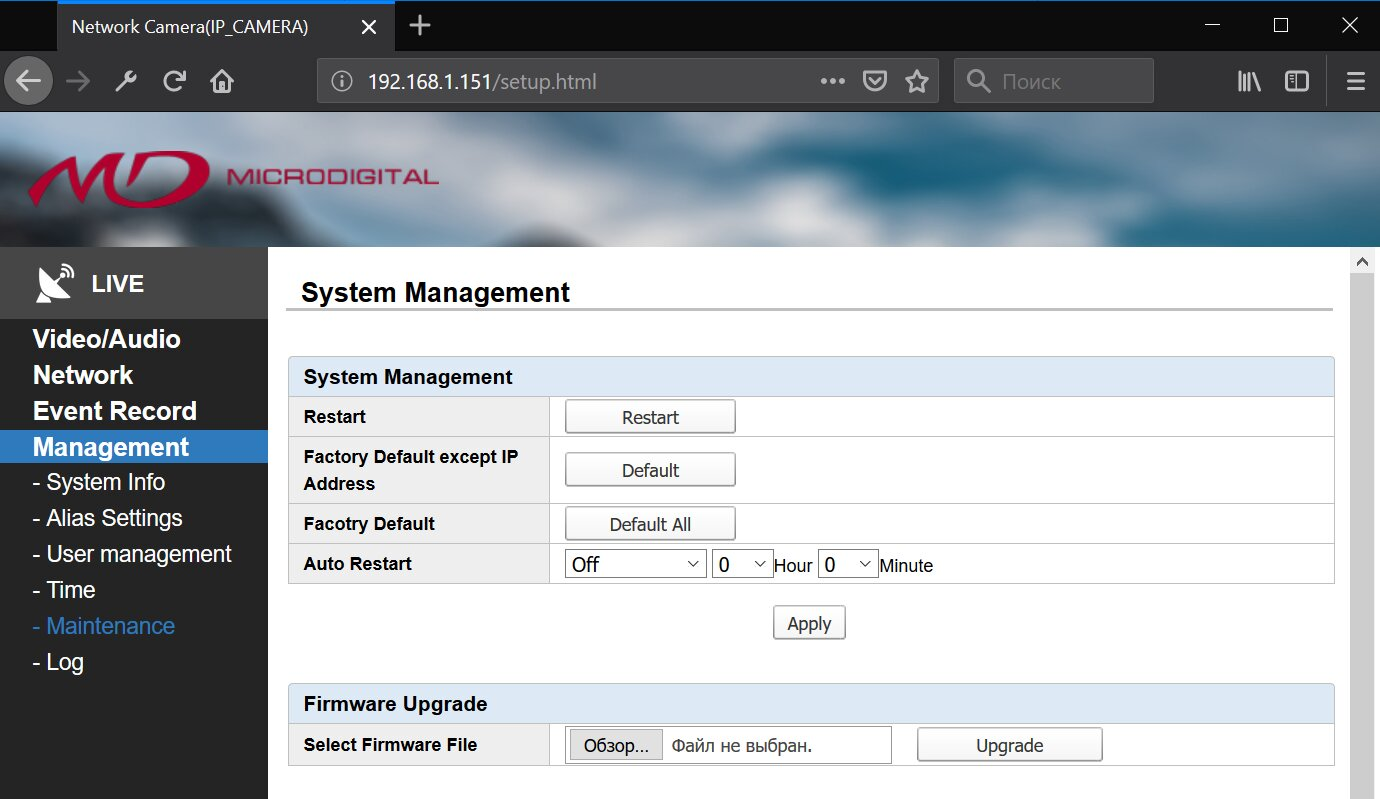Open the Firefox hamburger menu
The height and width of the screenshot is (799, 1380).
click(x=1356, y=81)
